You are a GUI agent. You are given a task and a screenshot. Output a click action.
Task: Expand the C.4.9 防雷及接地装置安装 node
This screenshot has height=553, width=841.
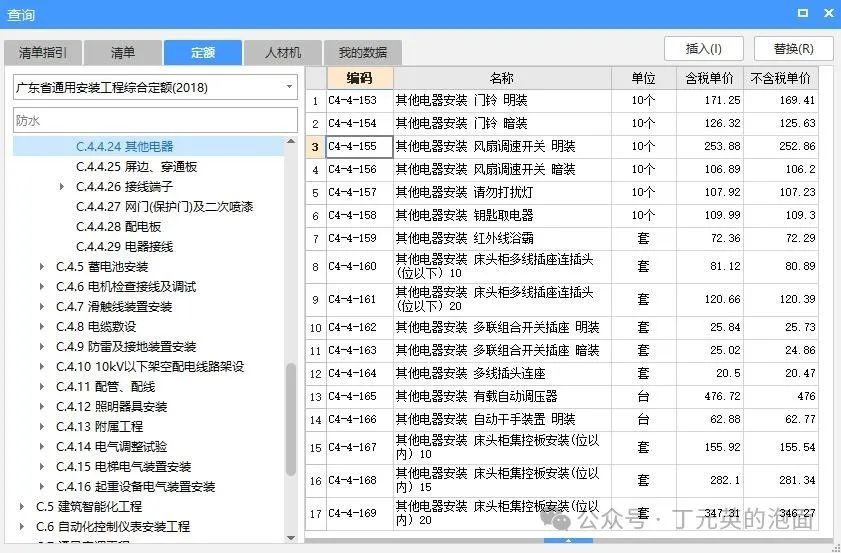coord(42,346)
